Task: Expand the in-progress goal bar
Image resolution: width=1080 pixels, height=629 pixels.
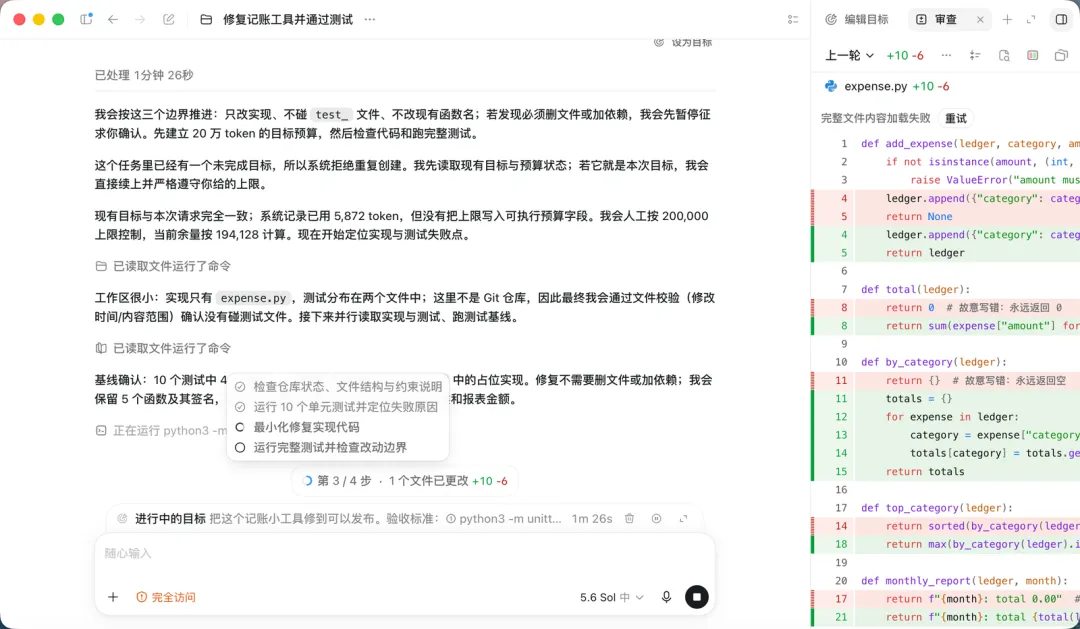Action: click(x=683, y=518)
